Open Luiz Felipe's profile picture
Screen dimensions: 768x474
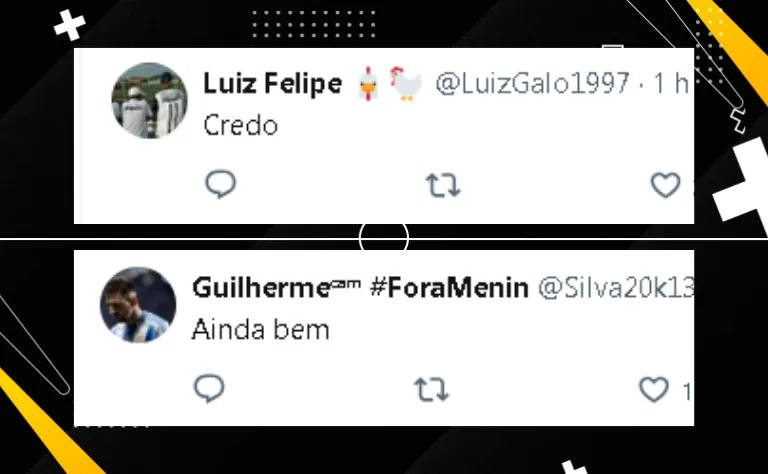[149, 100]
